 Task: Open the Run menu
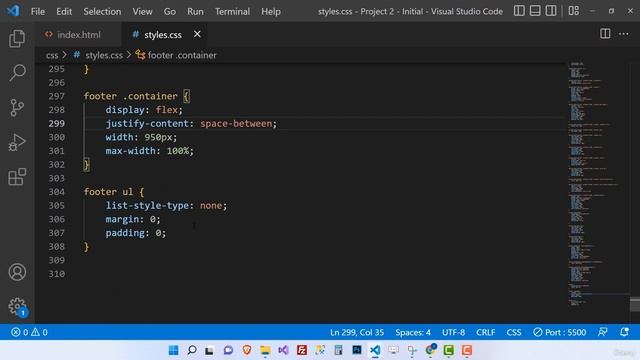(195, 11)
